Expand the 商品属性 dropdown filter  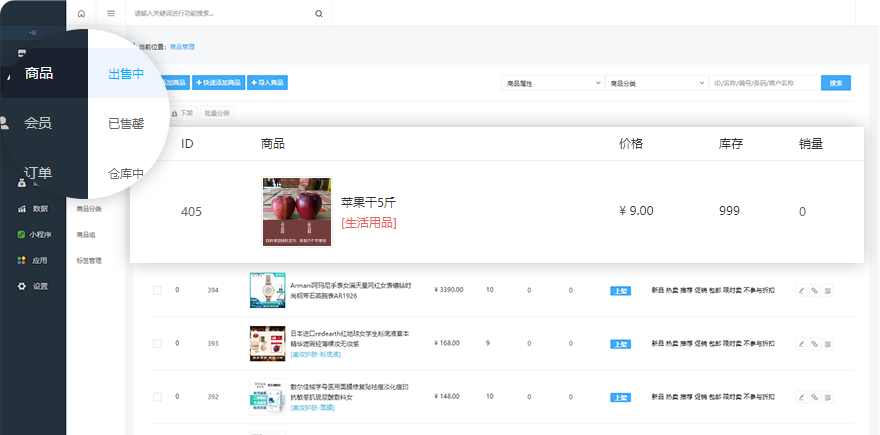pos(552,83)
